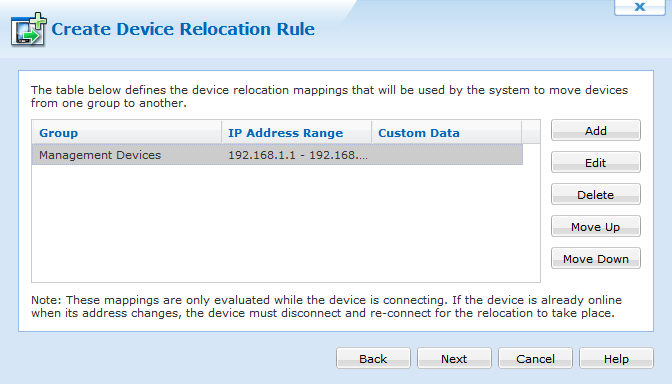Screen dimensions: 672x384
Task: Delete the selected mapping
Action: pos(596,195)
